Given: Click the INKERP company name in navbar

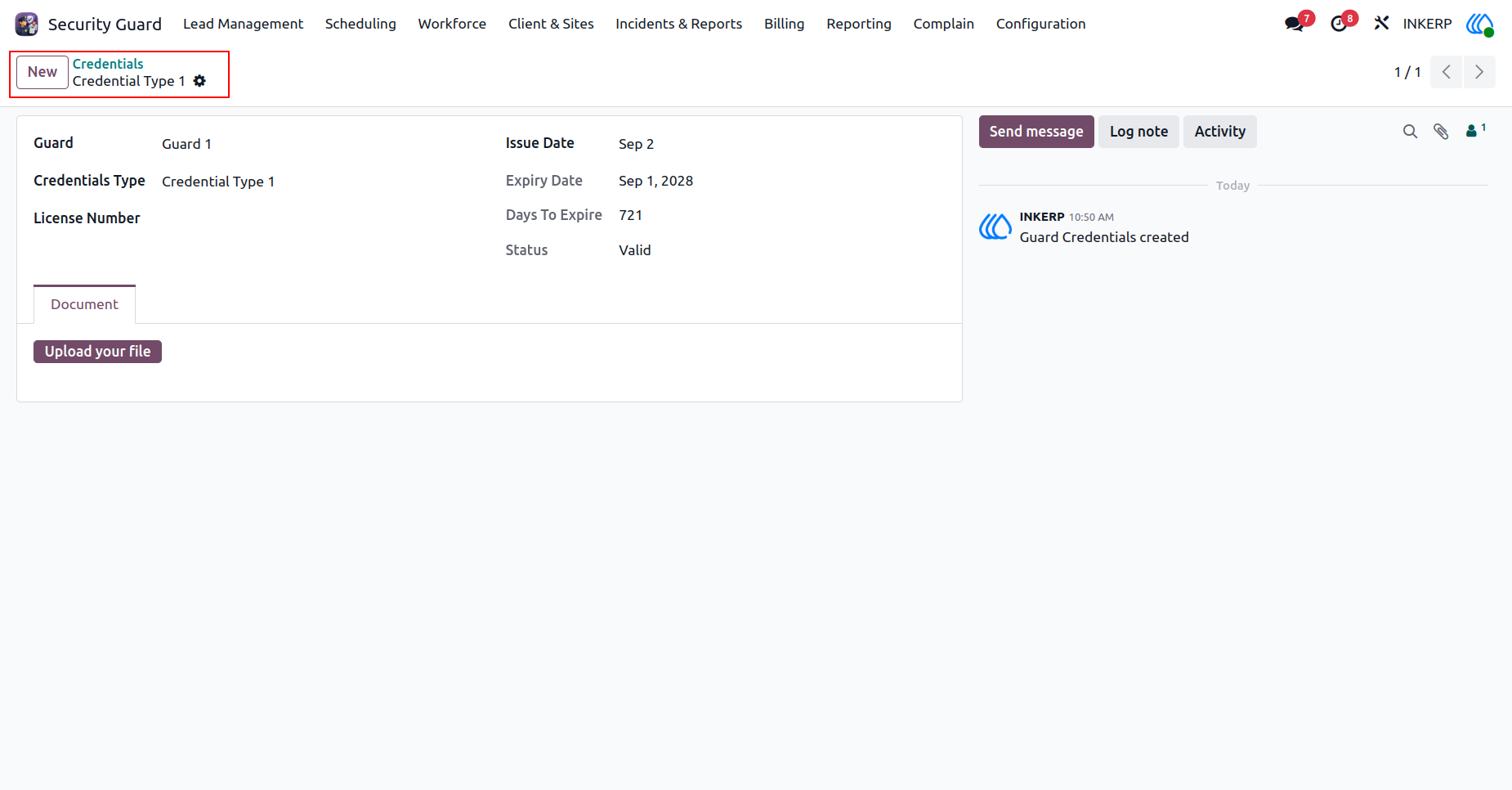Looking at the screenshot, I should click(1427, 24).
